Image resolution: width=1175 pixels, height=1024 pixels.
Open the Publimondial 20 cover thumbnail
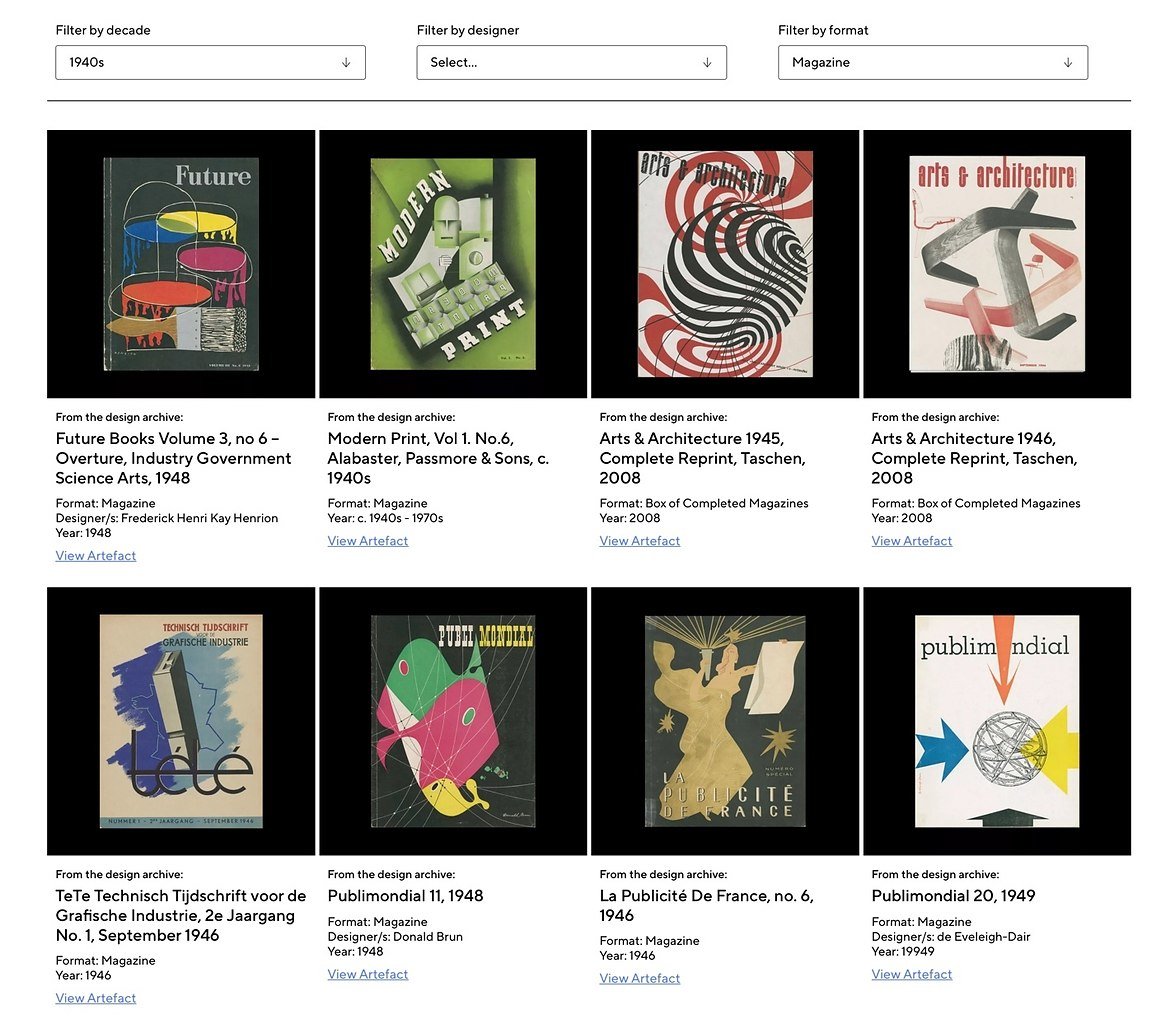[x=997, y=721]
